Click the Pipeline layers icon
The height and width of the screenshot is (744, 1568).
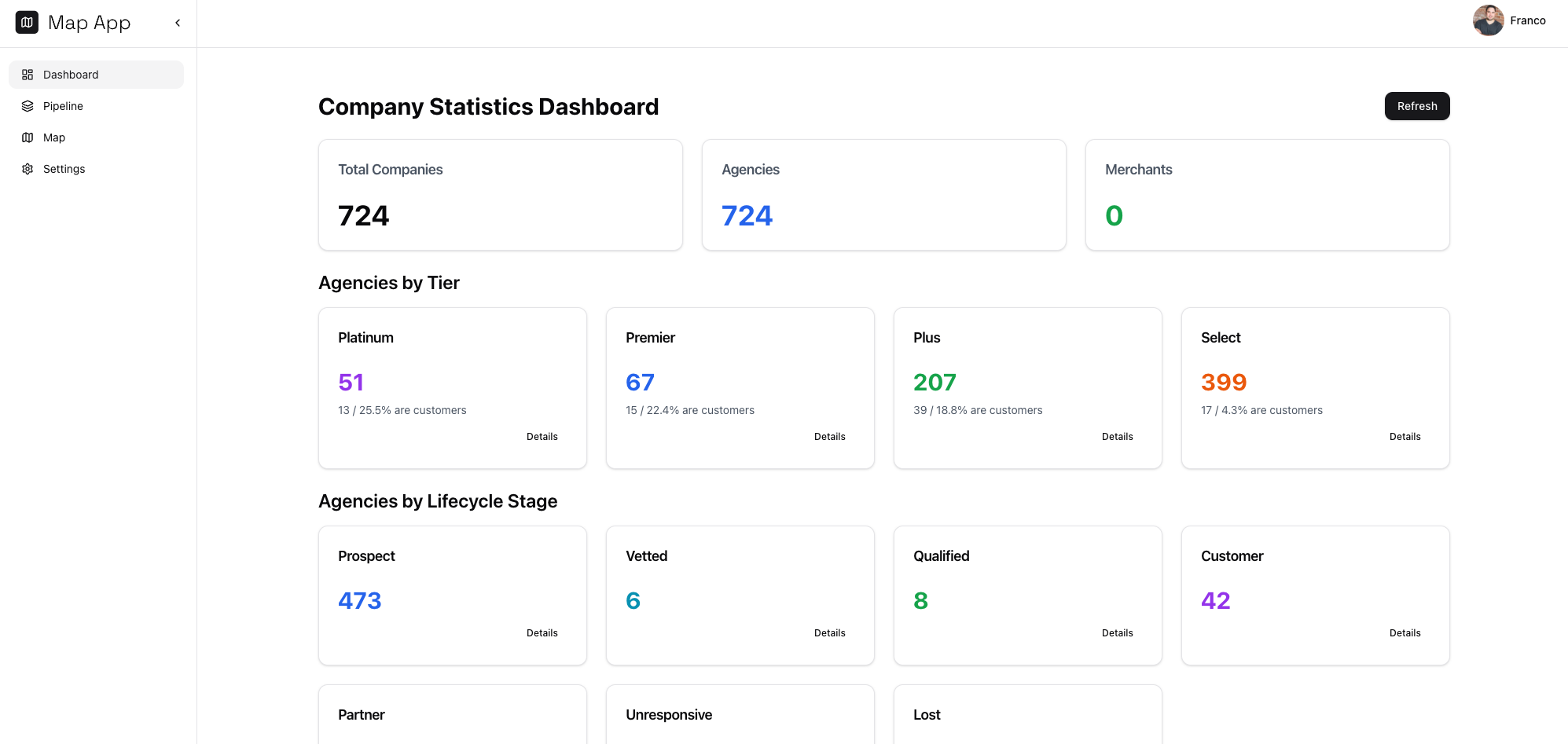28,105
